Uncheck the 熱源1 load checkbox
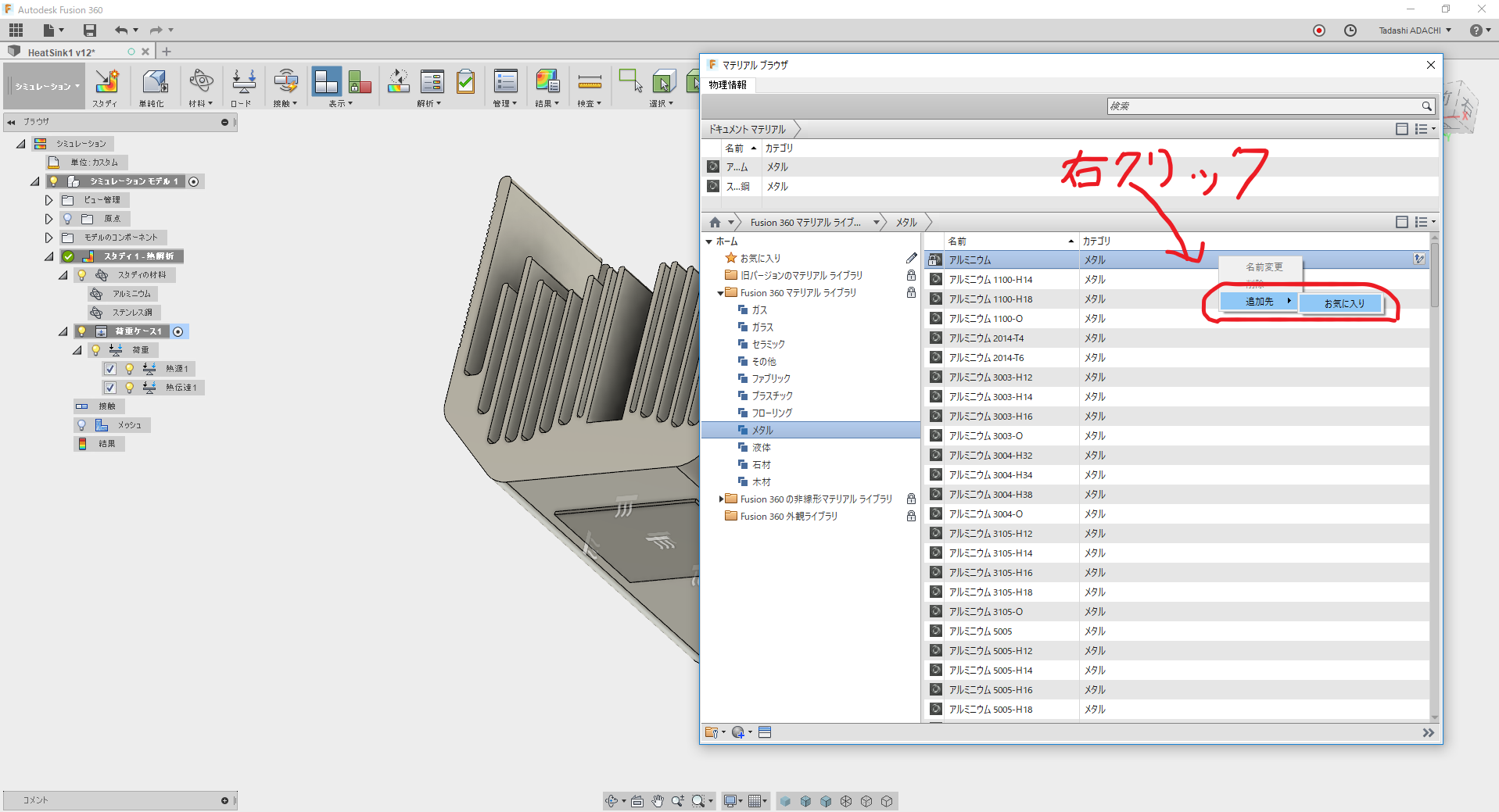Screen dimensions: 1499x812 pyautogui.click(x=110, y=369)
